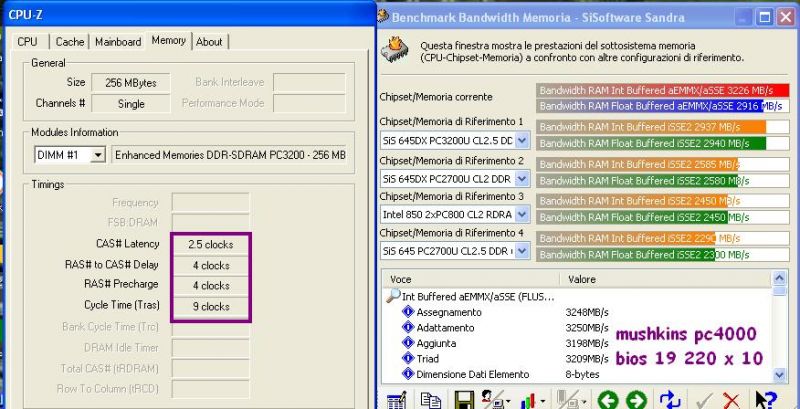Click magnifier icon beside Int Buffered row

pos(393,296)
